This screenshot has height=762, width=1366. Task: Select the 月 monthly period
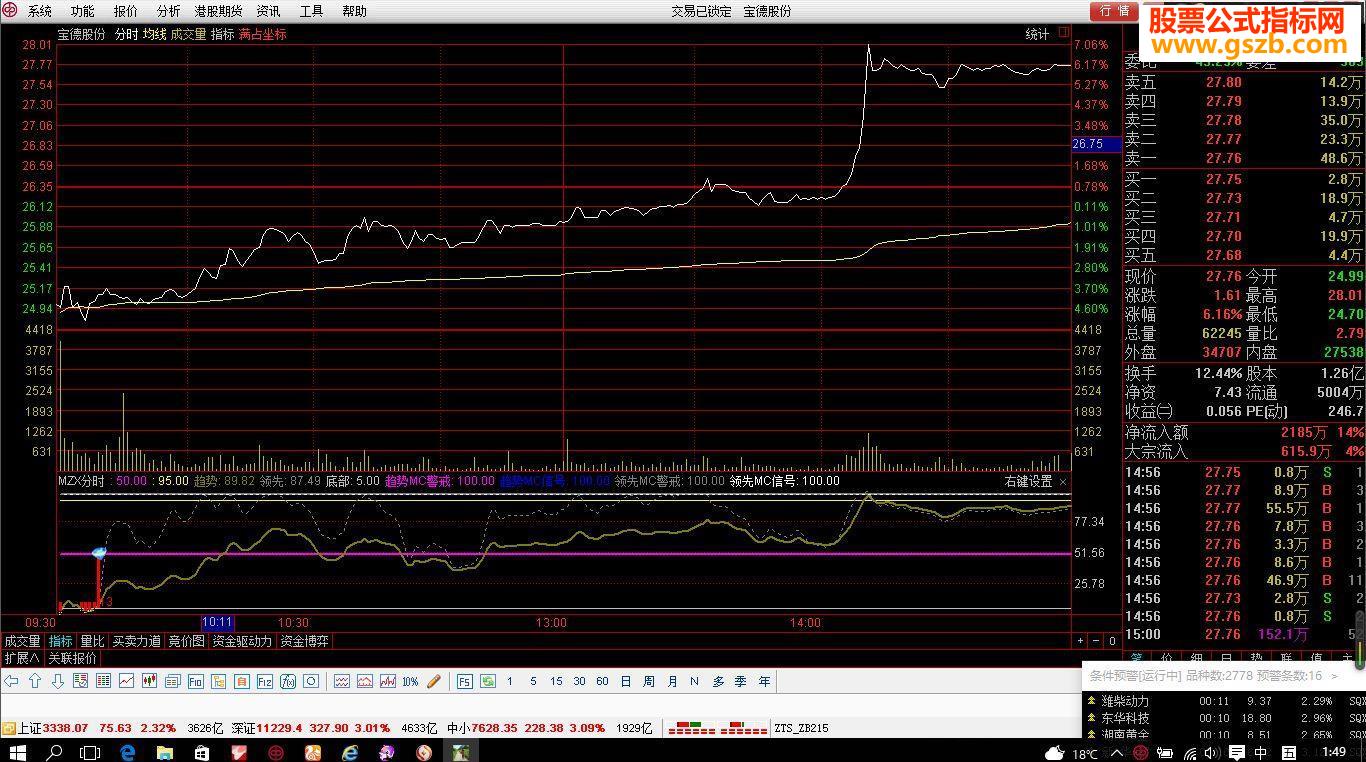click(x=671, y=681)
